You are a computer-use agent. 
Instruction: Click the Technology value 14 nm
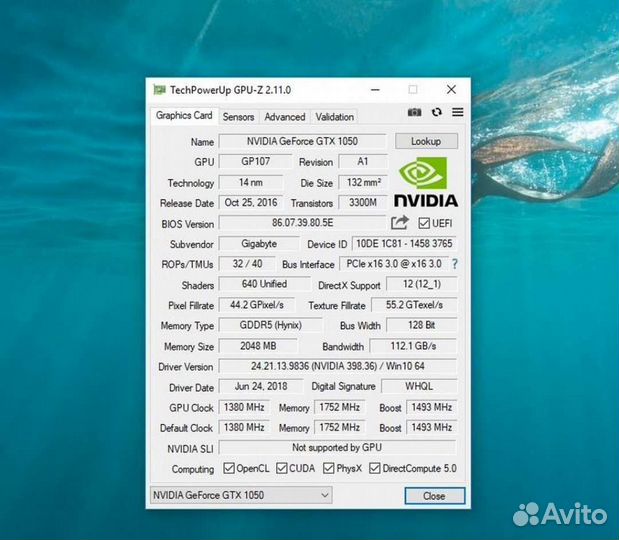[251, 182]
